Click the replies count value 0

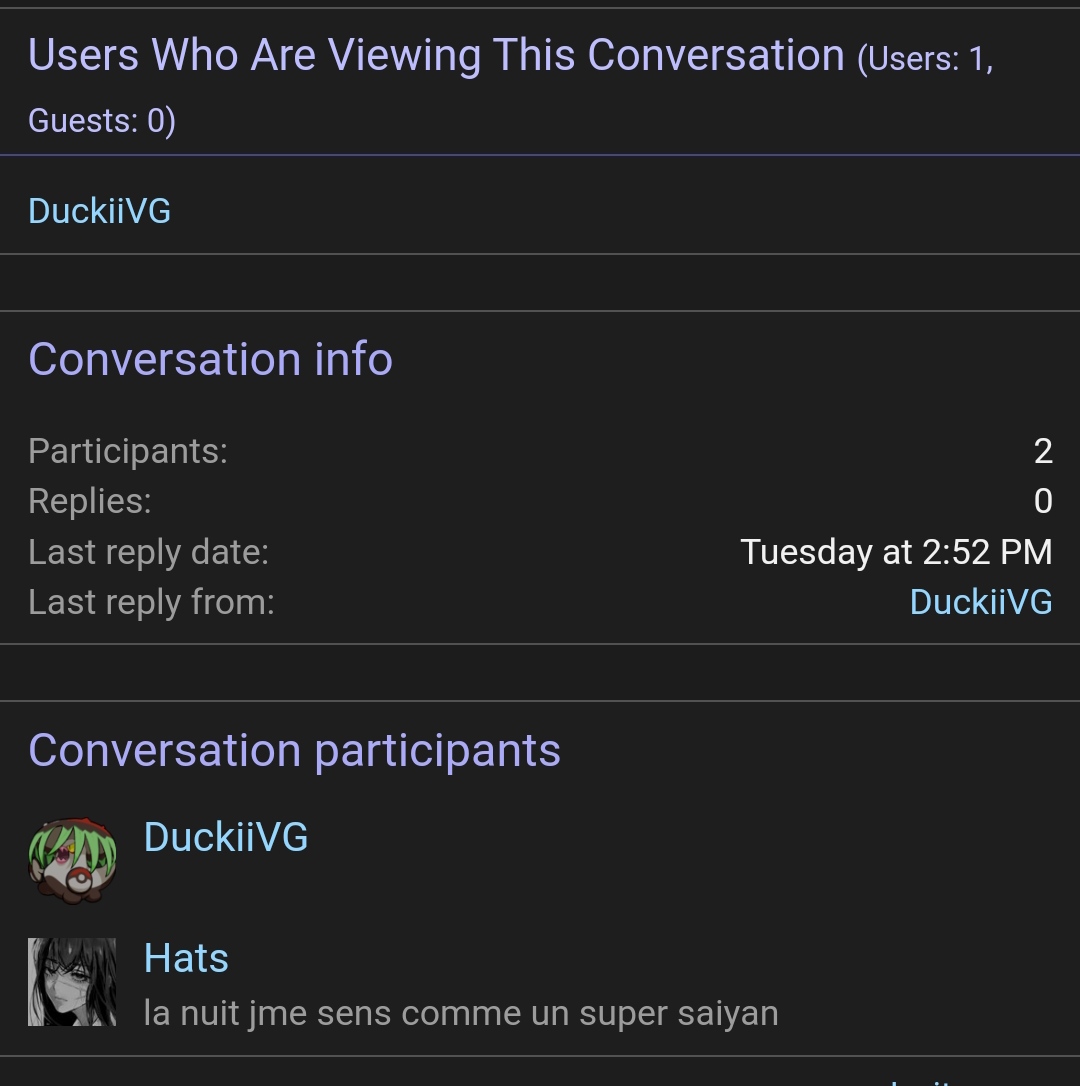pyautogui.click(x=1043, y=501)
